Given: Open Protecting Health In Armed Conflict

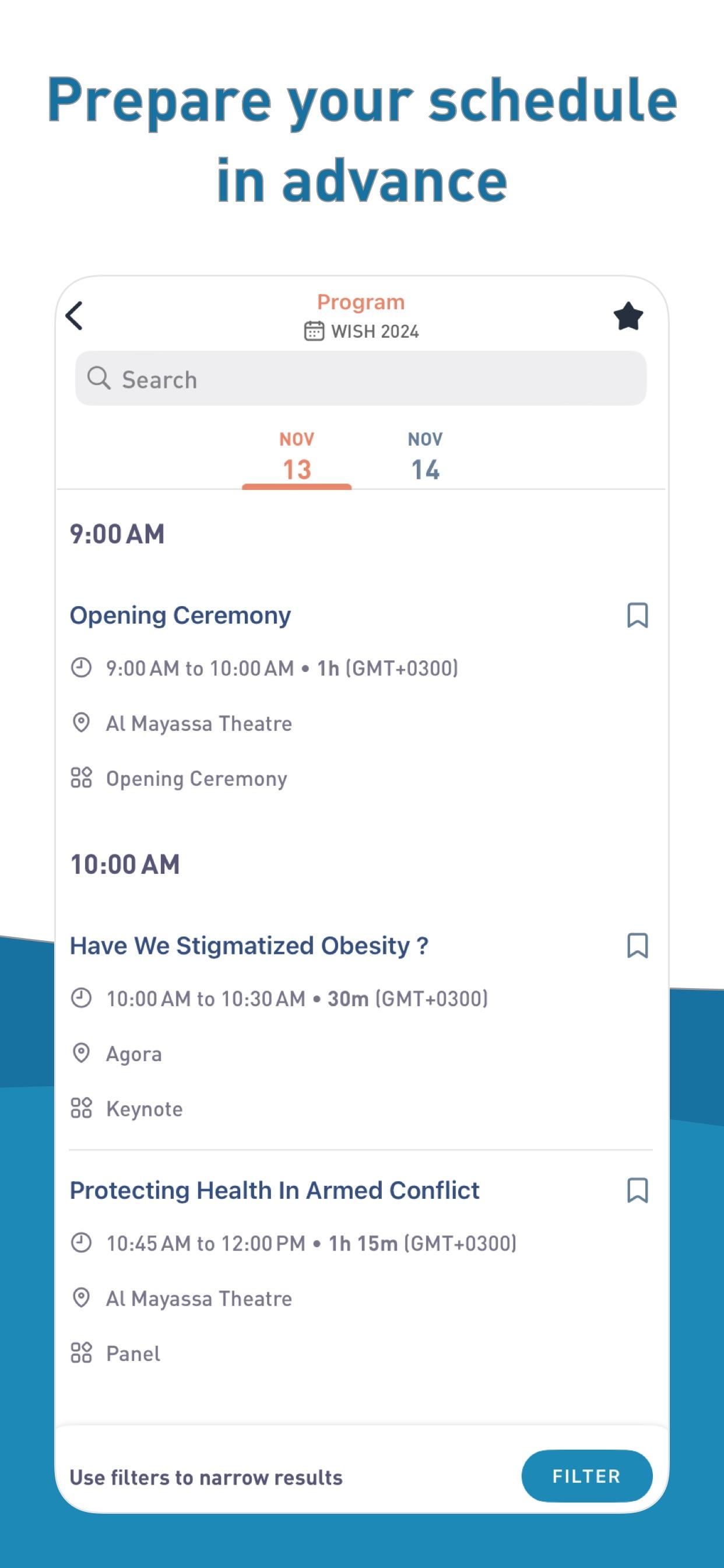Looking at the screenshot, I should pos(275,1190).
